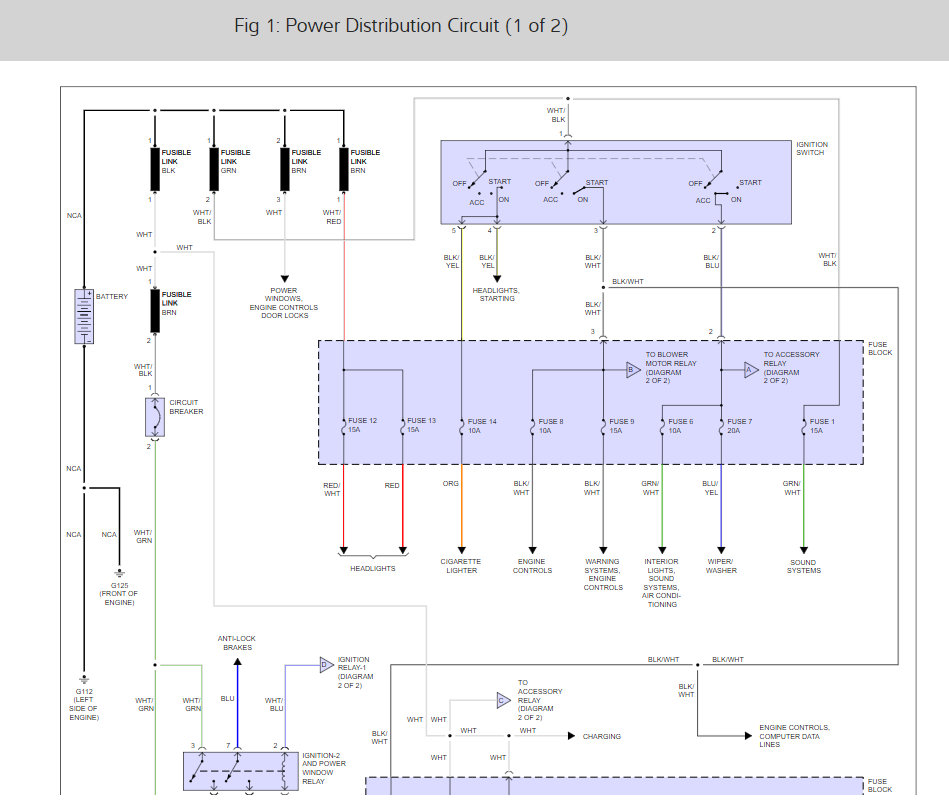Click the ANTI-LOCK BRAKES label
Viewport: 949px width, 809px height.
237,643
